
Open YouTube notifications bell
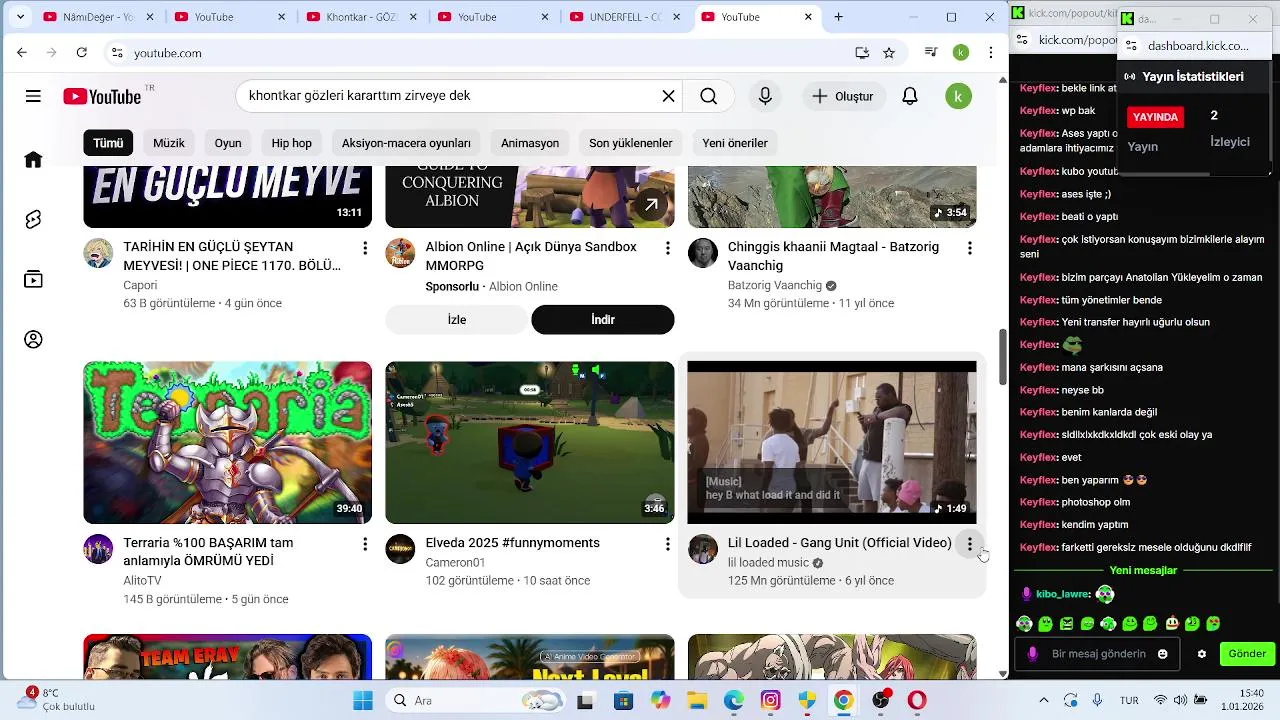(910, 96)
